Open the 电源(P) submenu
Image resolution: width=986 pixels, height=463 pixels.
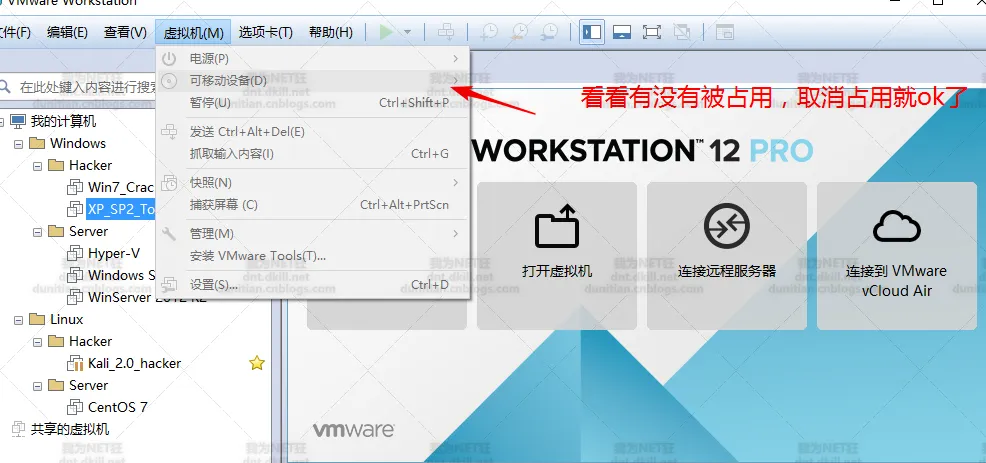[x=313, y=59]
